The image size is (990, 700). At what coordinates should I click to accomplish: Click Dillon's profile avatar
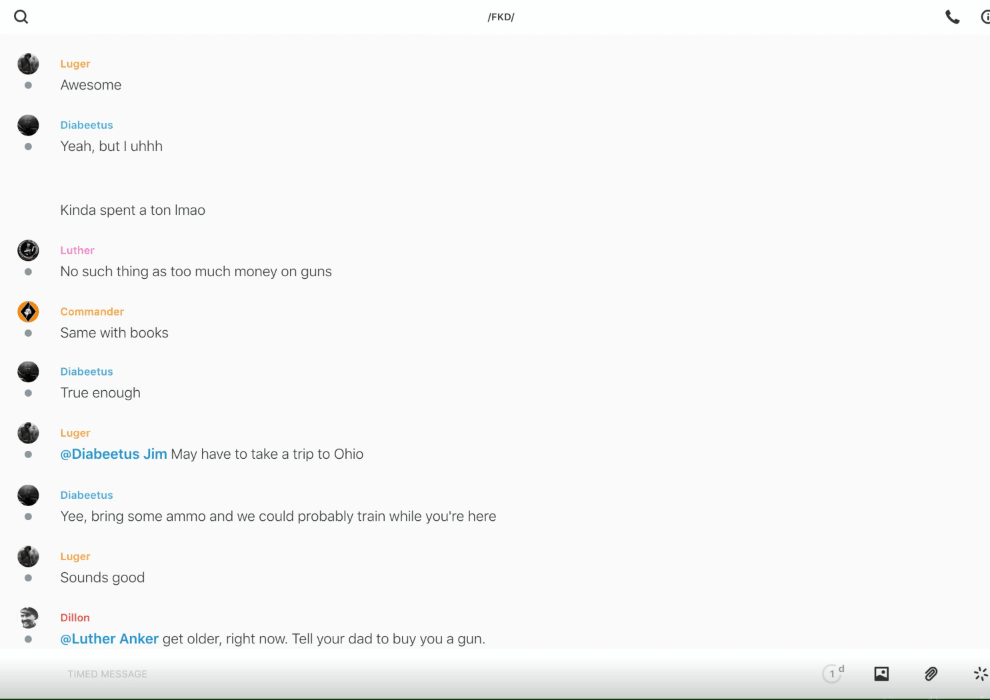pos(28,617)
